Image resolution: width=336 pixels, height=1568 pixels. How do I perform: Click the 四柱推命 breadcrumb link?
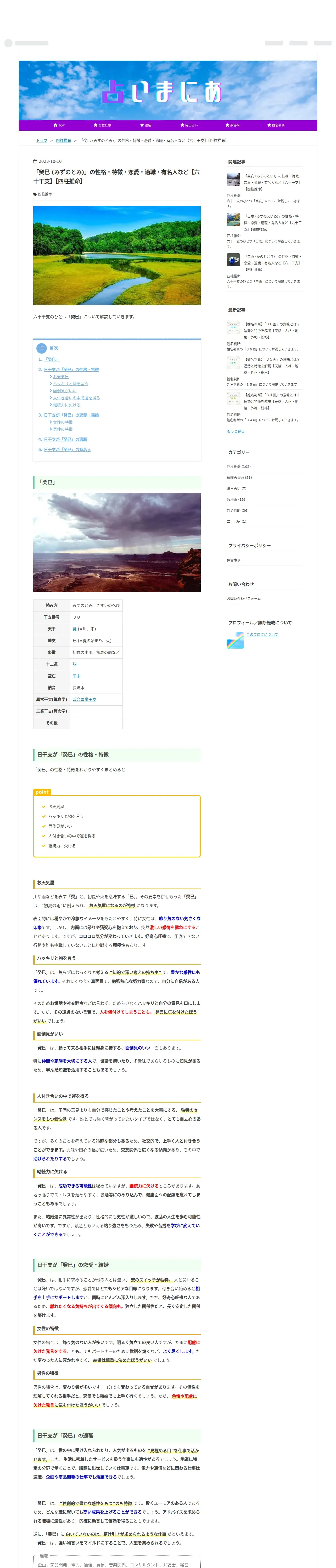click(63, 141)
